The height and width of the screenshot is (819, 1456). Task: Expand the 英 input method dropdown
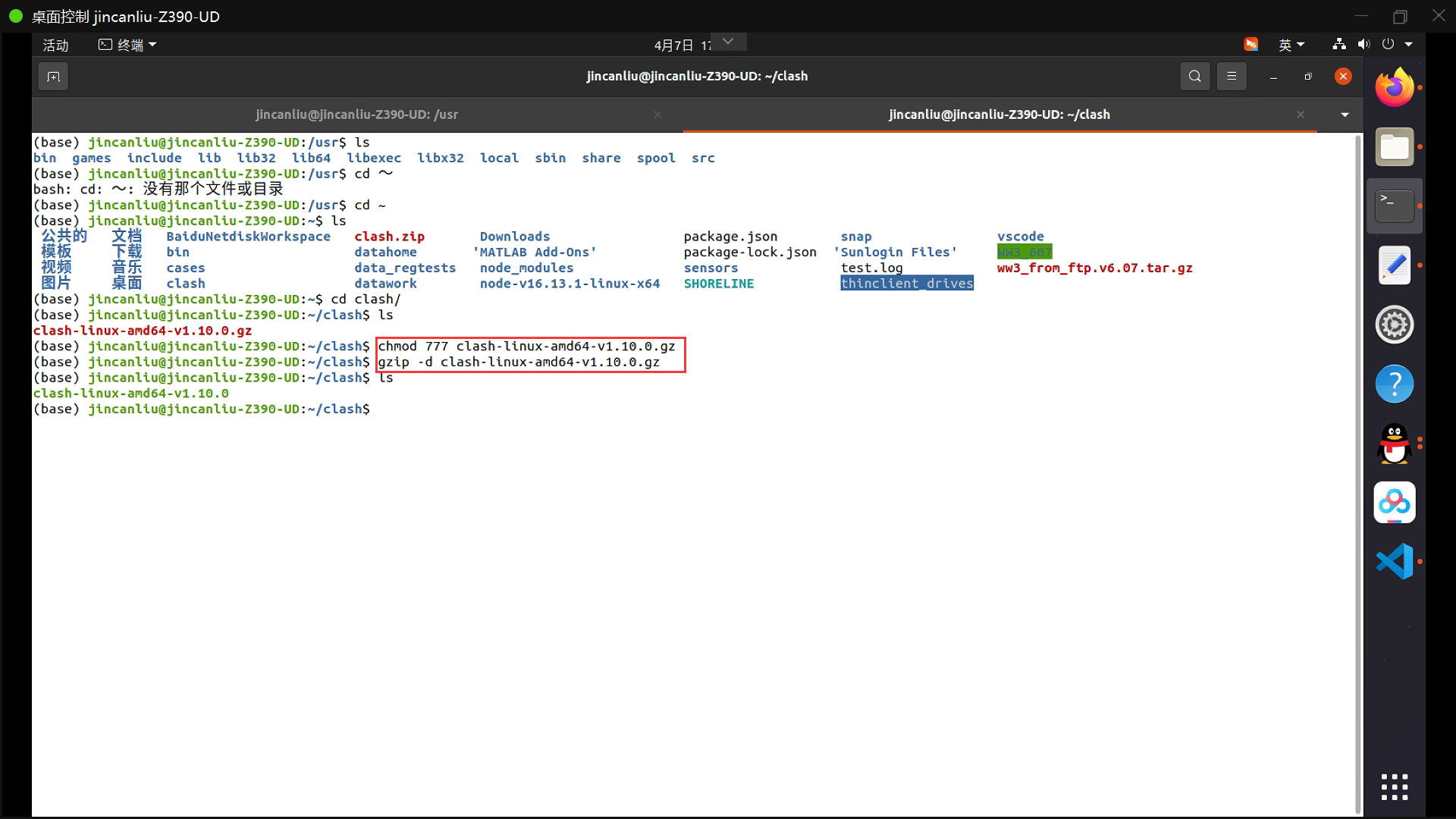click(1291, 45)
